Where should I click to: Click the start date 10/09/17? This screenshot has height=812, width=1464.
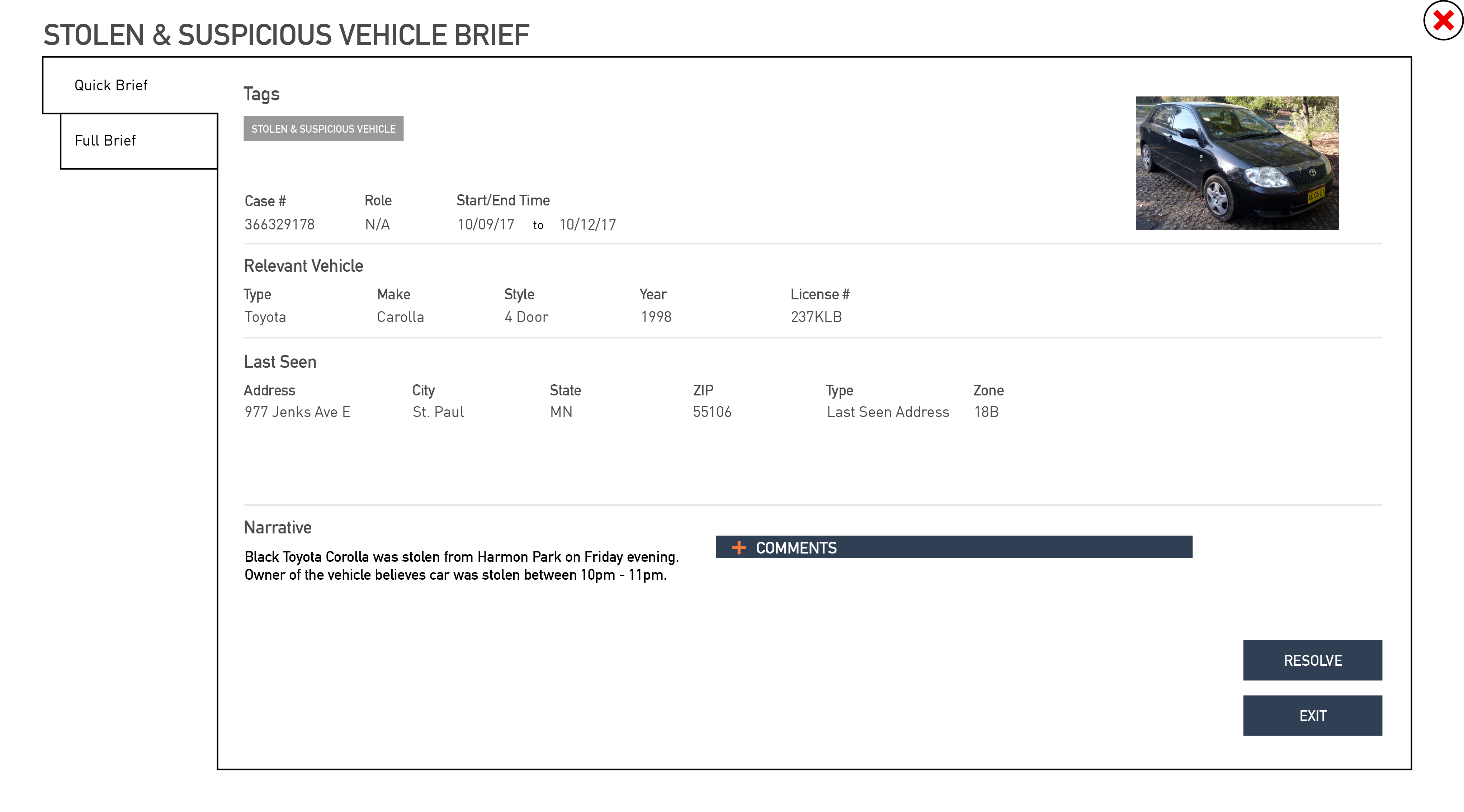486,224
